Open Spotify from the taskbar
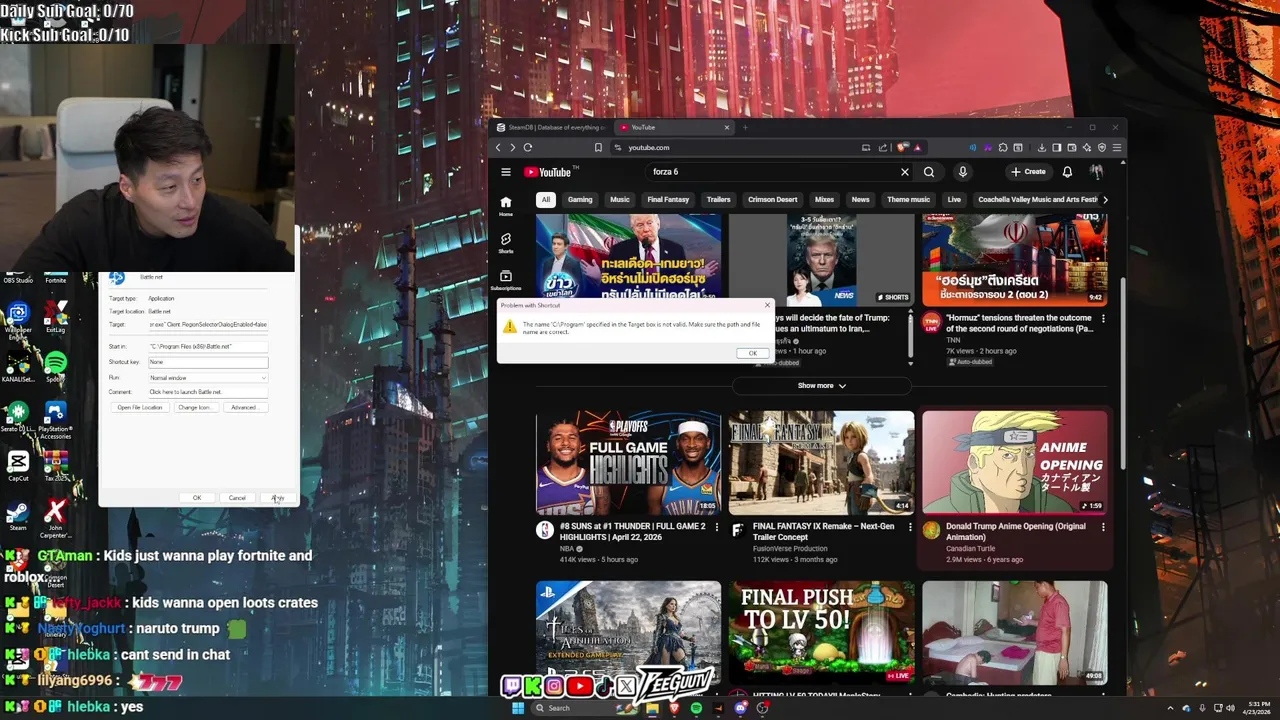The image size is (1280, 720). (696, 708)
